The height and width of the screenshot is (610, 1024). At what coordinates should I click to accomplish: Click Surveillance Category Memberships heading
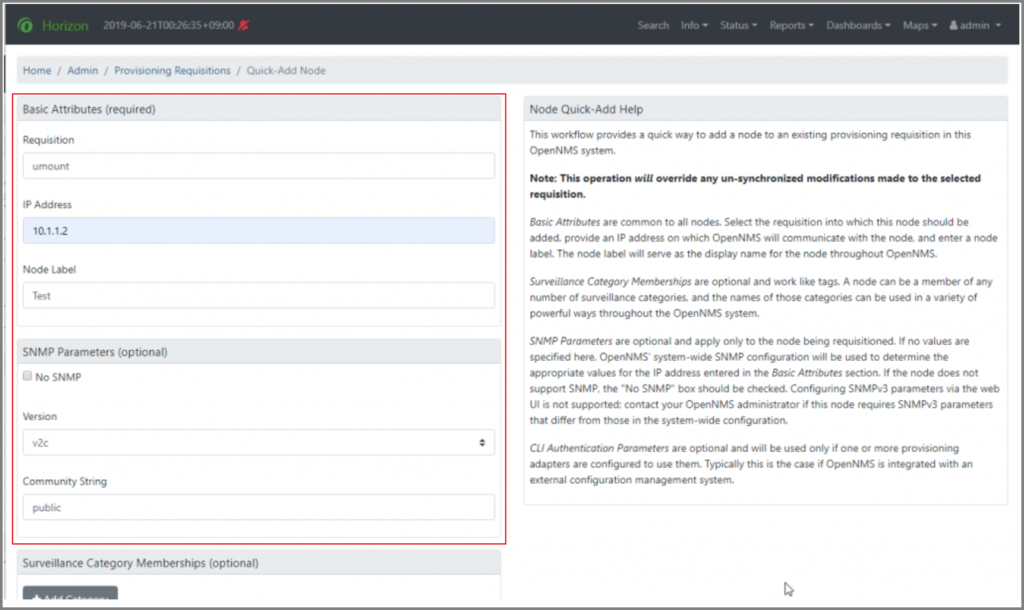pyautogui.click(x=140, y=562)
